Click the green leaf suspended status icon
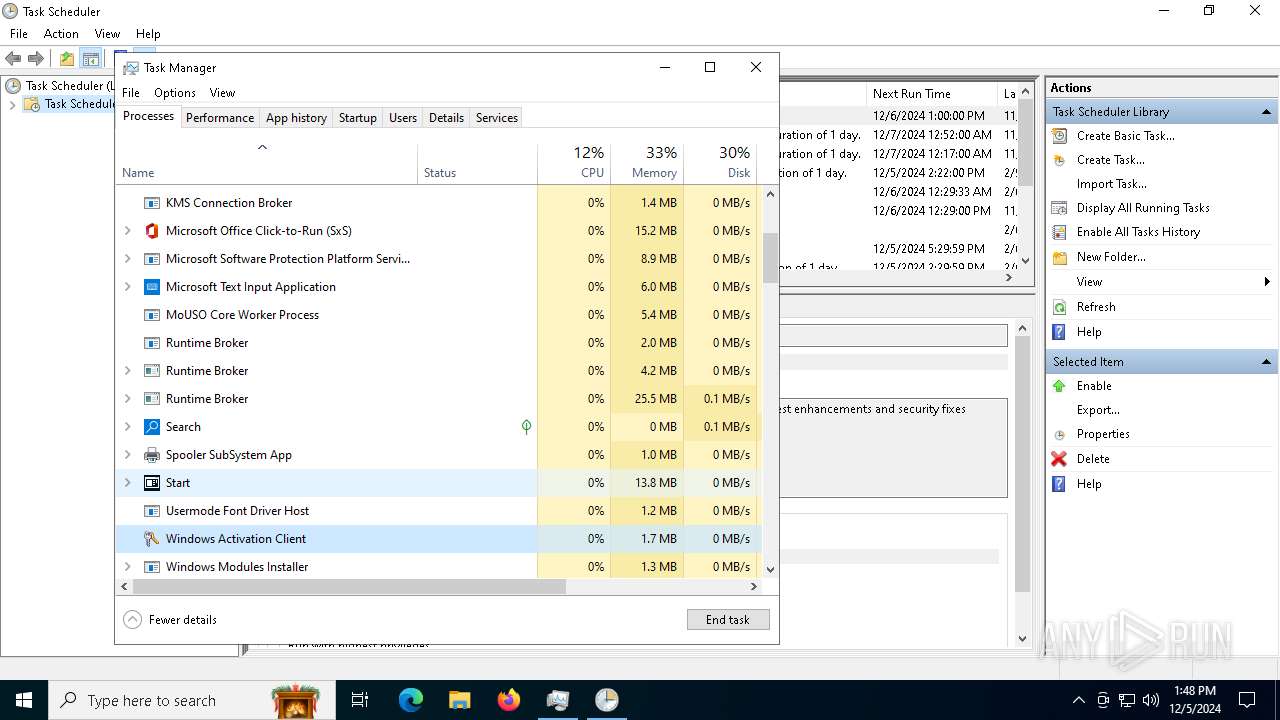The width and height of the screenshot is (1280, 720). 526,427
